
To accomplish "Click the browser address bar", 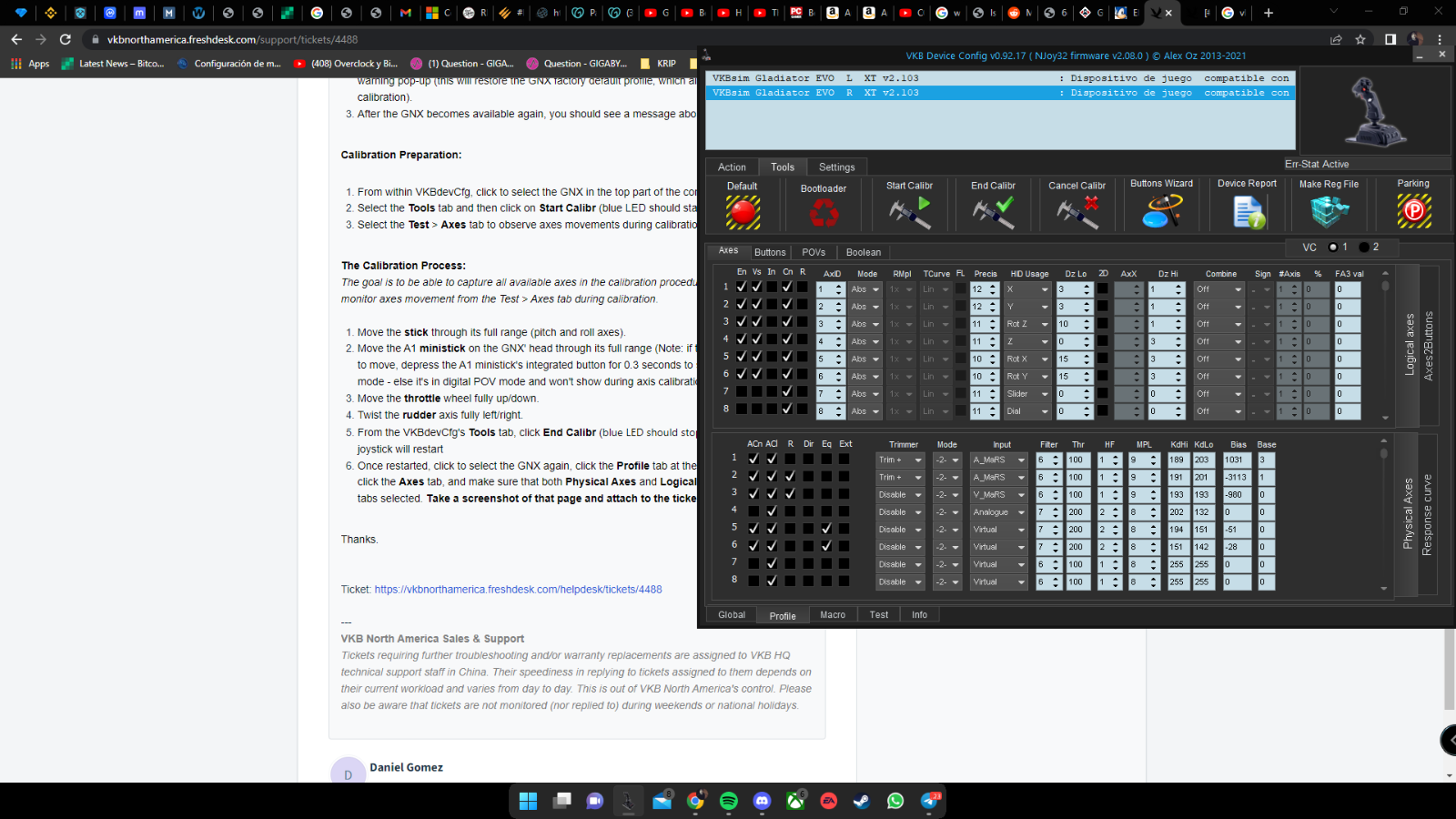I will 701,39.
